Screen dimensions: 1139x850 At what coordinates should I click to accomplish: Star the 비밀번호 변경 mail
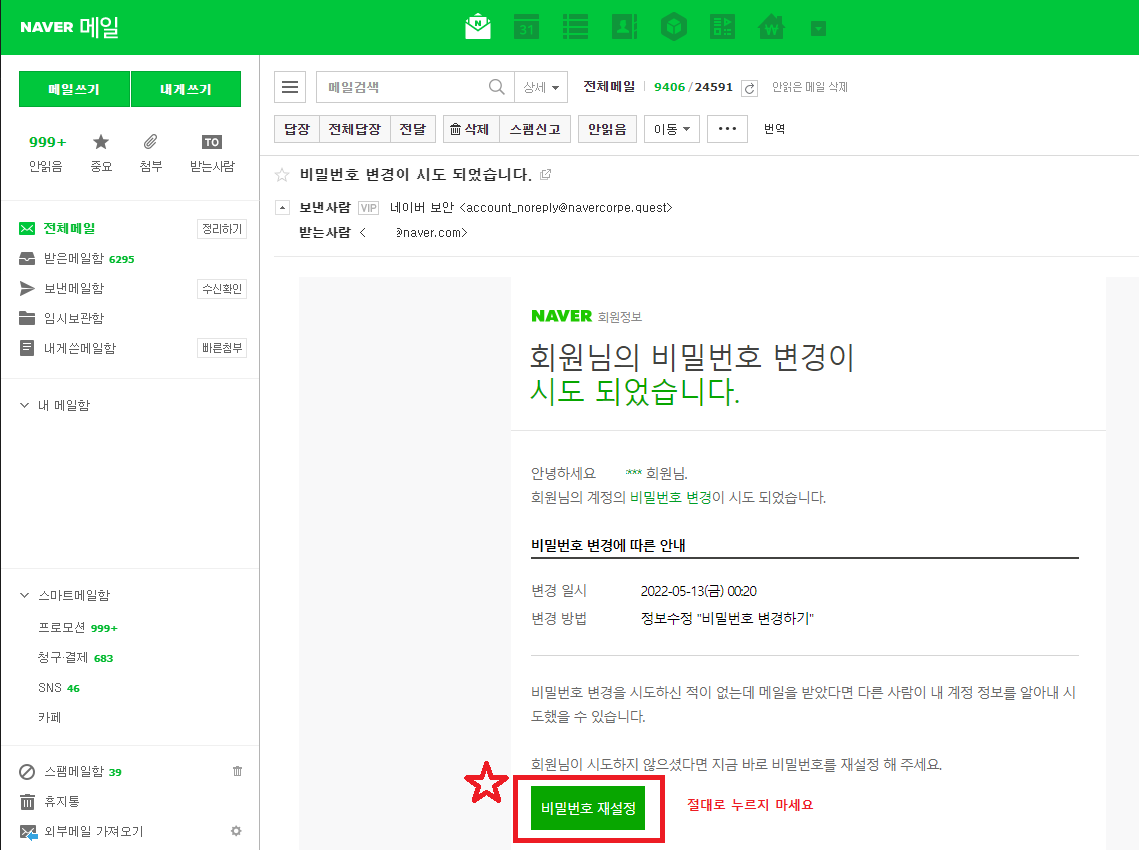282,174
